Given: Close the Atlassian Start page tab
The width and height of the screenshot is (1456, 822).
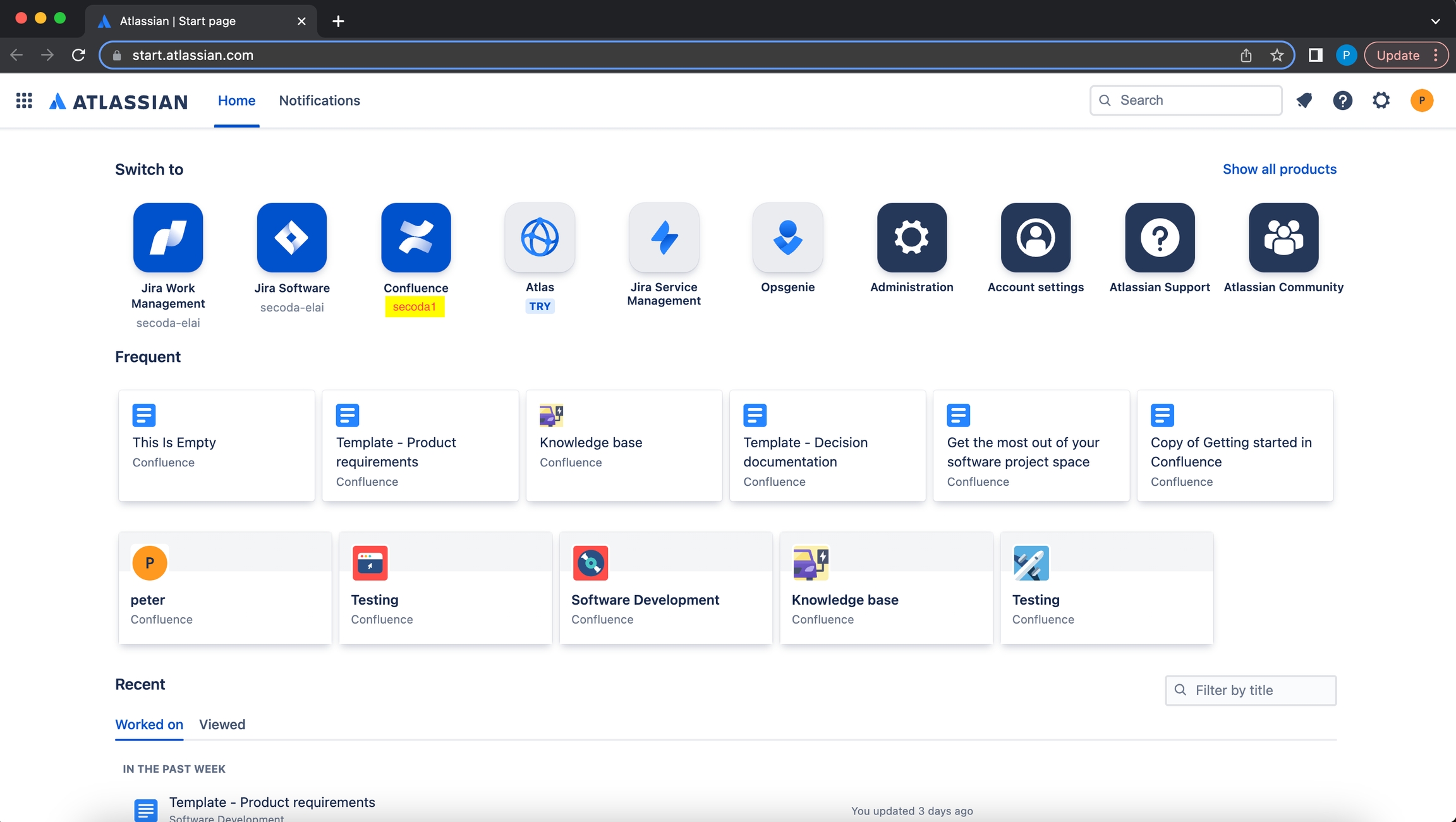Looking at the screenshot, I should pos(301,21).
